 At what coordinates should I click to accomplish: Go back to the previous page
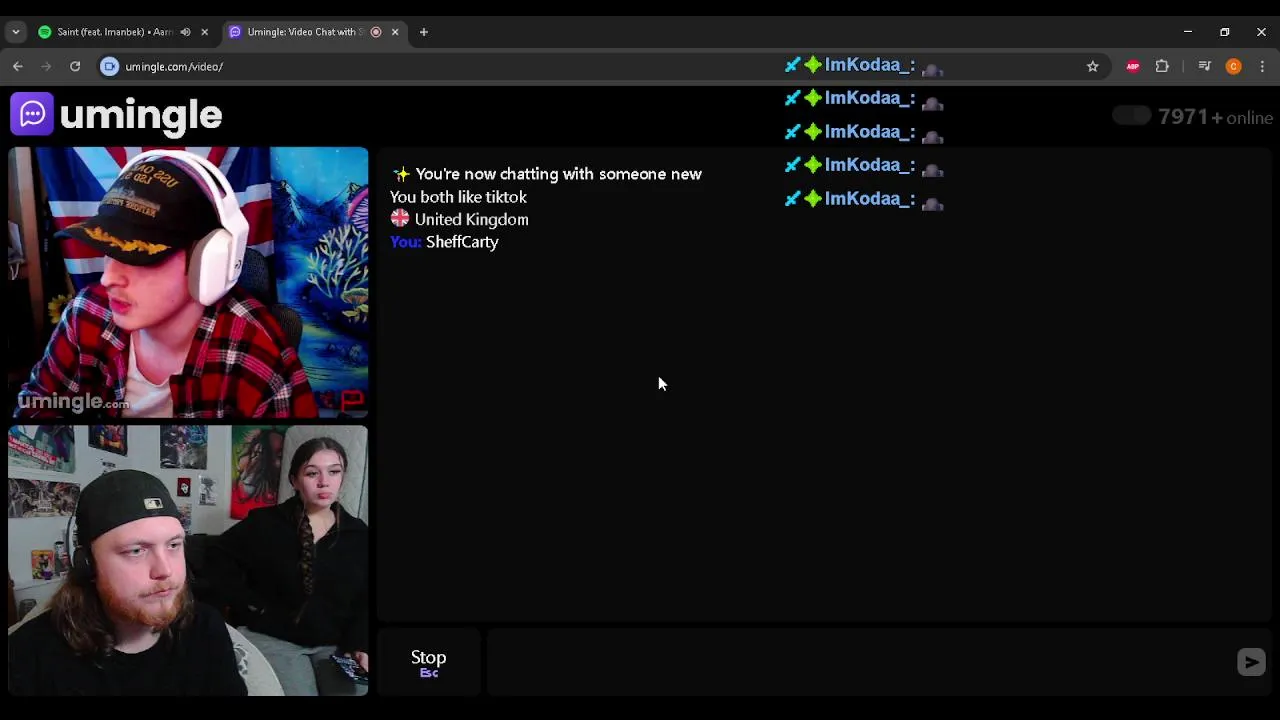pos(18,66)
